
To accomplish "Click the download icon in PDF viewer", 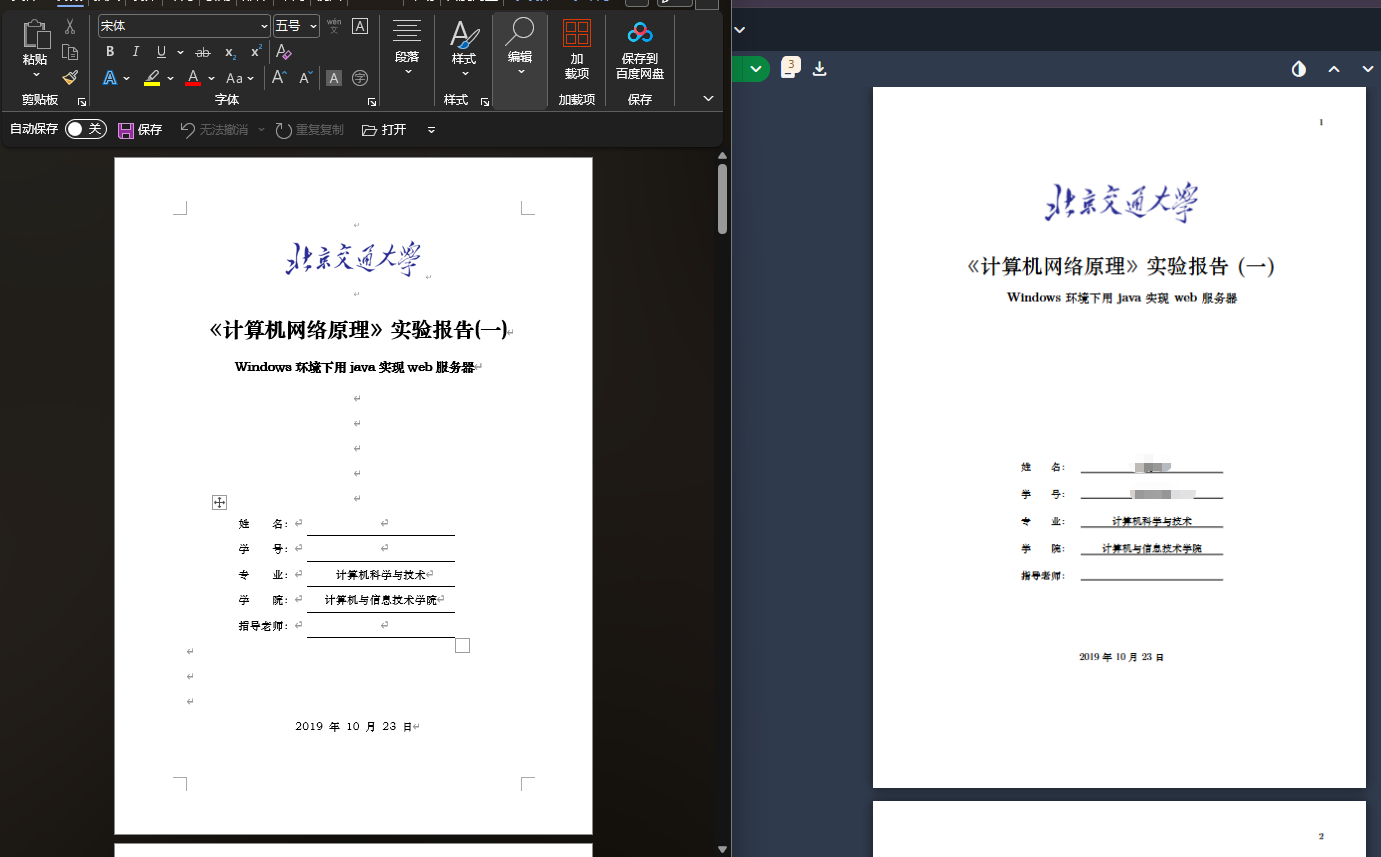I will click(x=819, y=69).
